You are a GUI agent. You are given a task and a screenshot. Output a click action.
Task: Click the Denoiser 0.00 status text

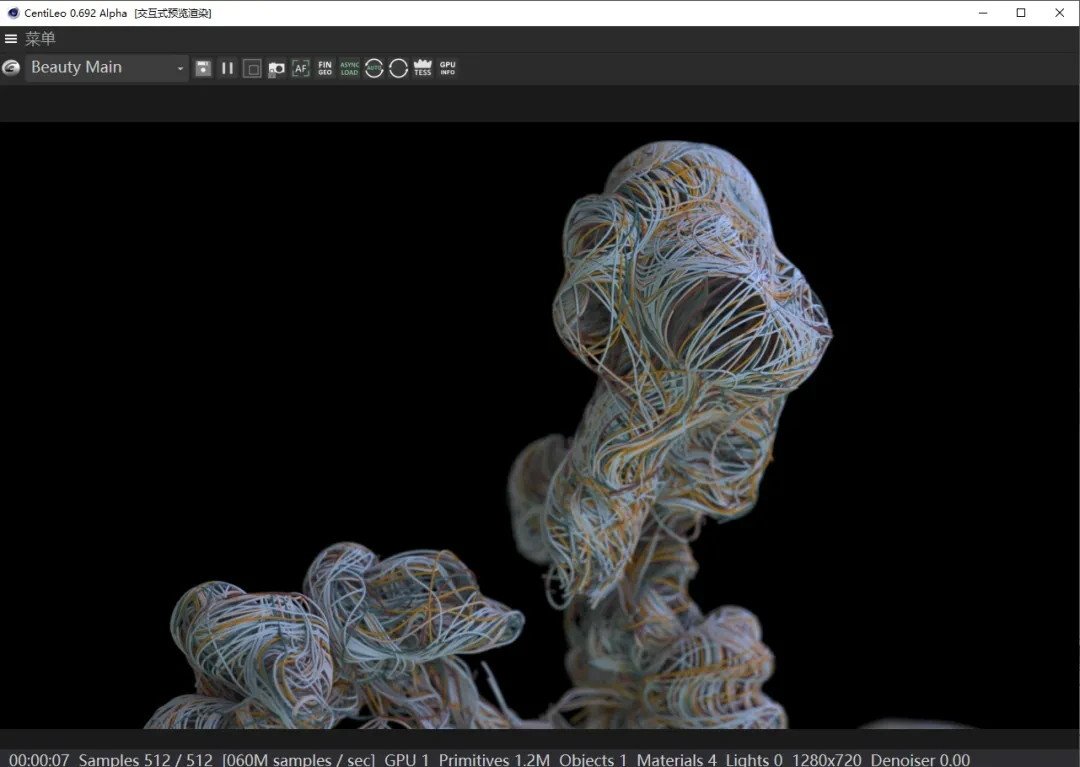[920, 759]
